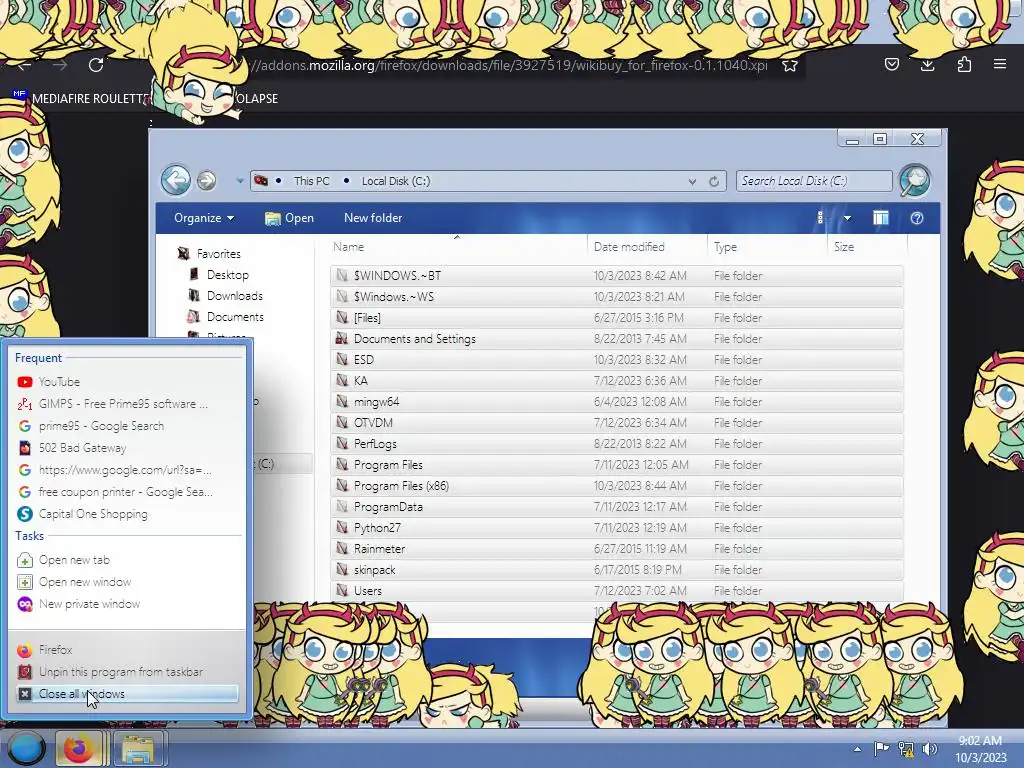Go back in Firefox
The height and width of the screenshot is (768, 1024).
point(24,65)
